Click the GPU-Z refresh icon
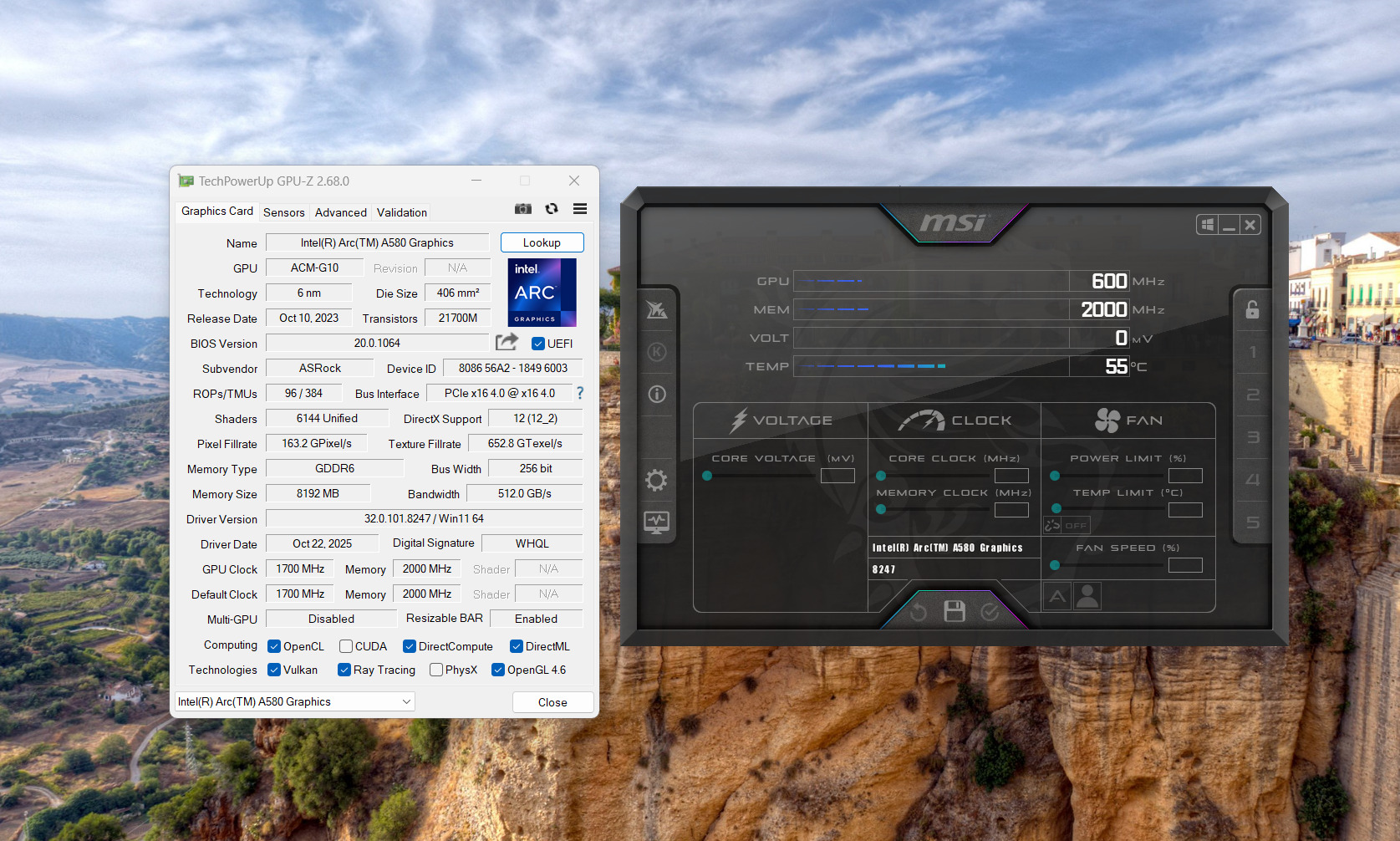The image size is (1400, 841). [552, 209]
